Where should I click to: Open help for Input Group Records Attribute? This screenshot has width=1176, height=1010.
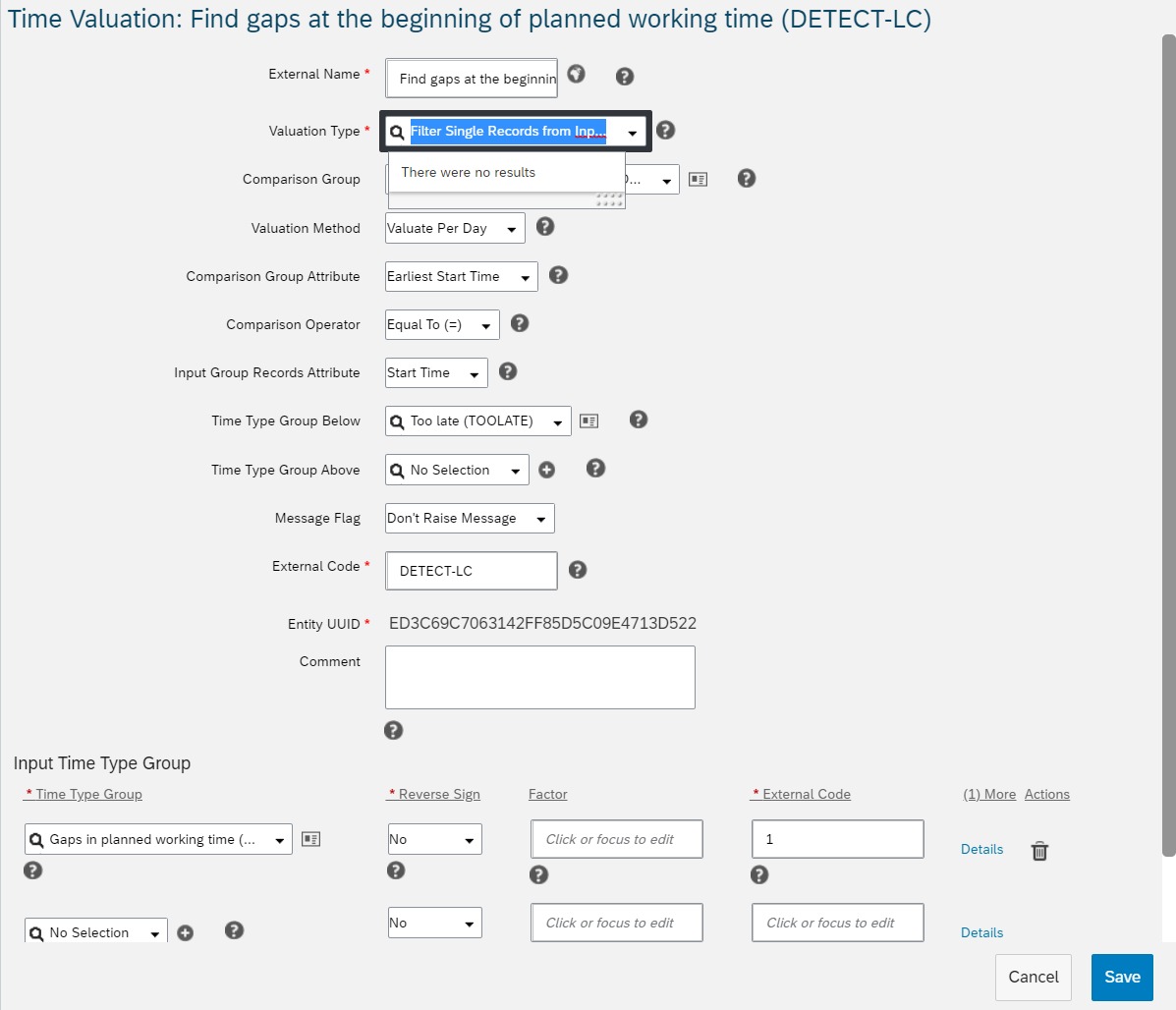508,371
